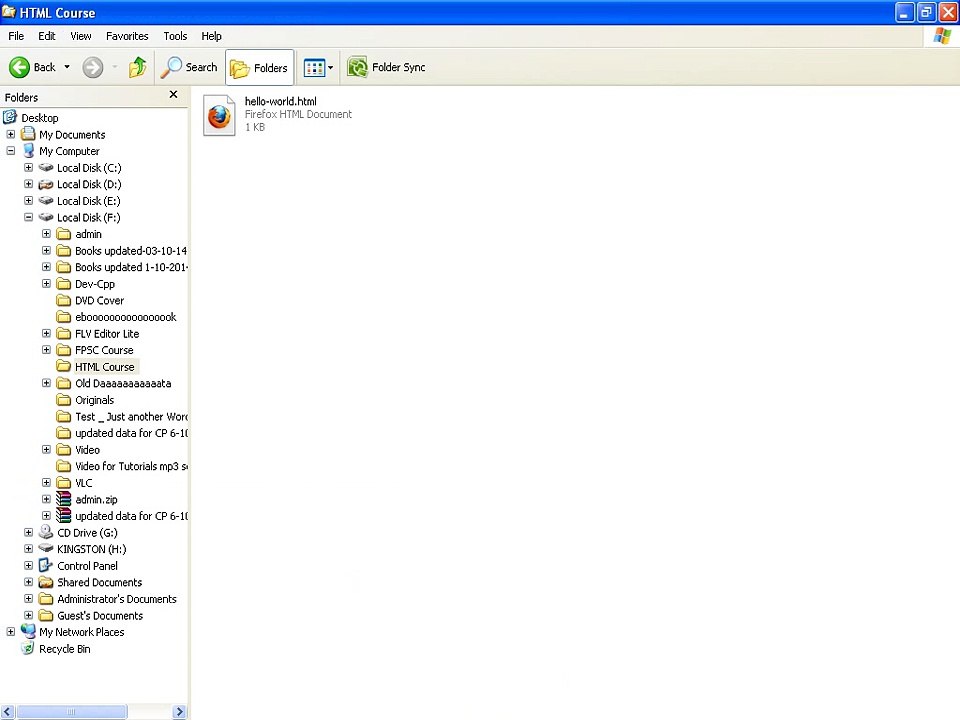Viewport: 960px width, 720px height.
Task: Expand Local Disk (D:)
Action: (x=28, y=184)
